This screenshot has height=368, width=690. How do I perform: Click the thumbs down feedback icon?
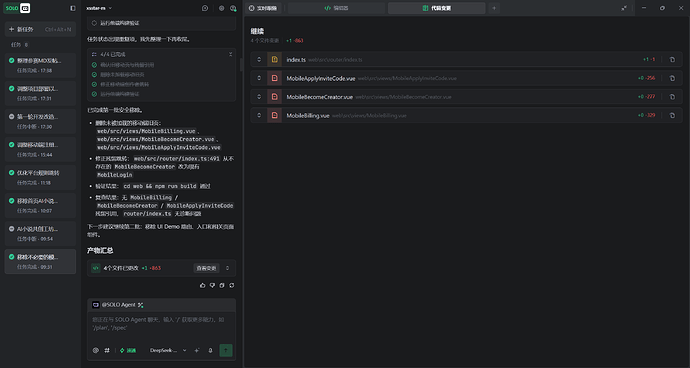212,285
